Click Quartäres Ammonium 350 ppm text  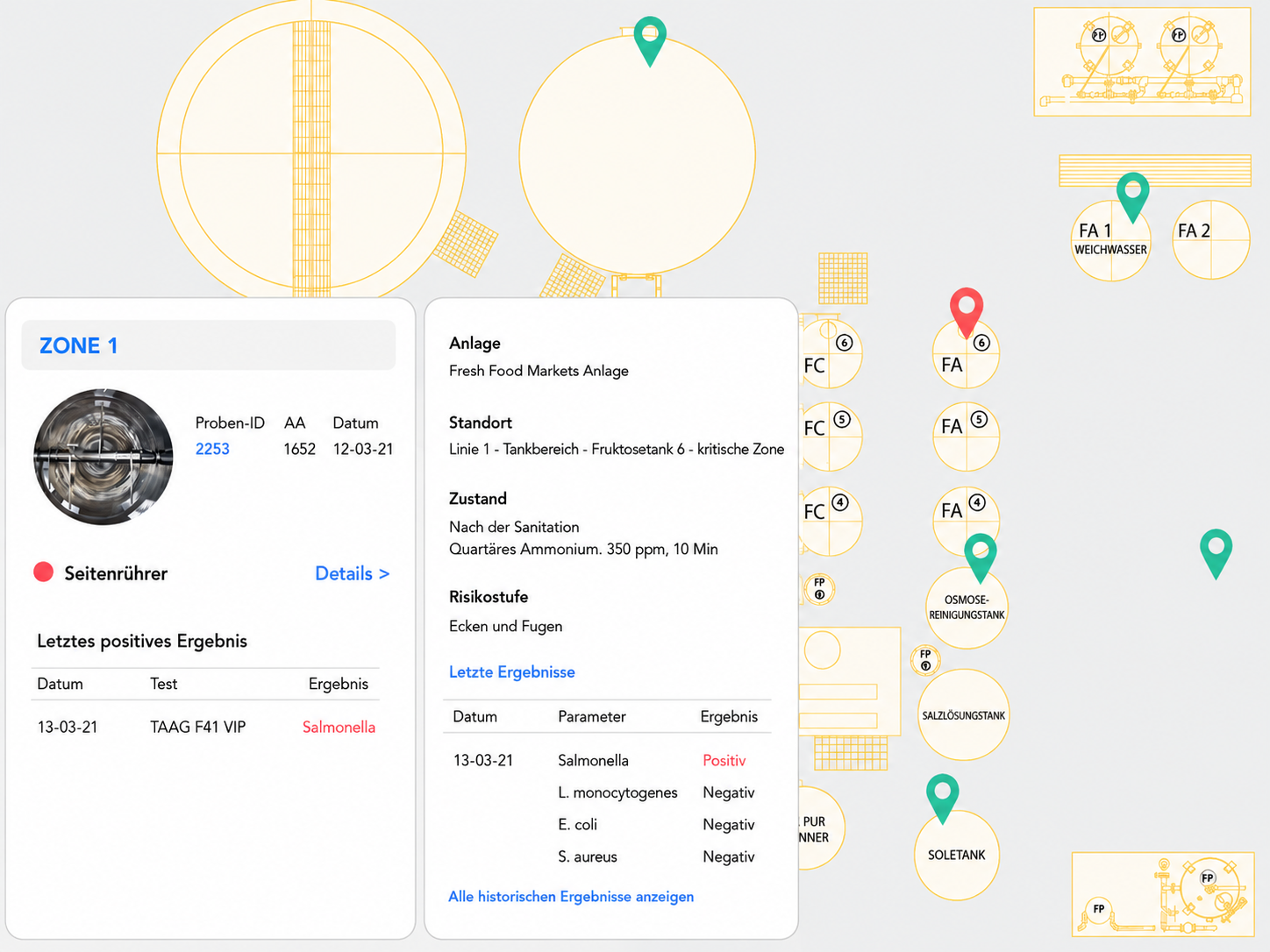point(583,550)
